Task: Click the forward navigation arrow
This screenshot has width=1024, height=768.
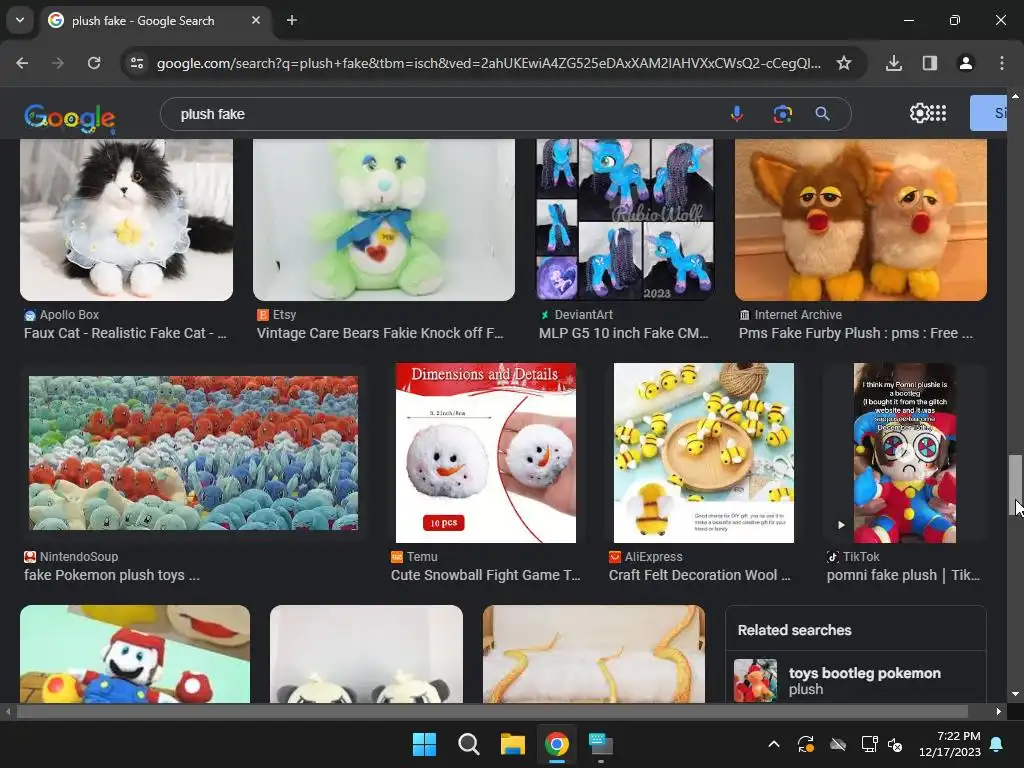Action: point(58,63)
